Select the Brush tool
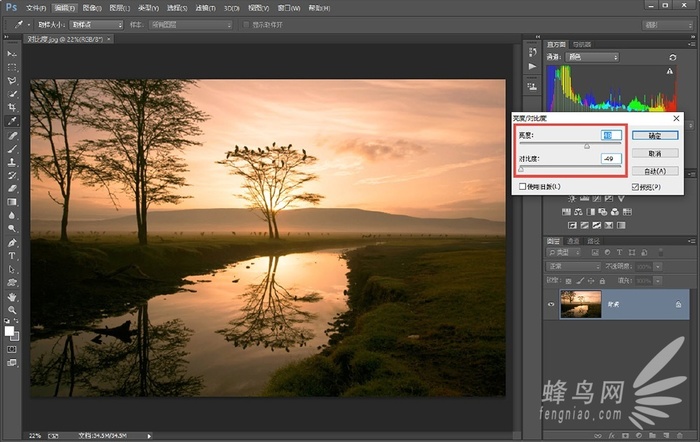Image resolution: width=700 pixels, height=442 pixels. [12, 149]
